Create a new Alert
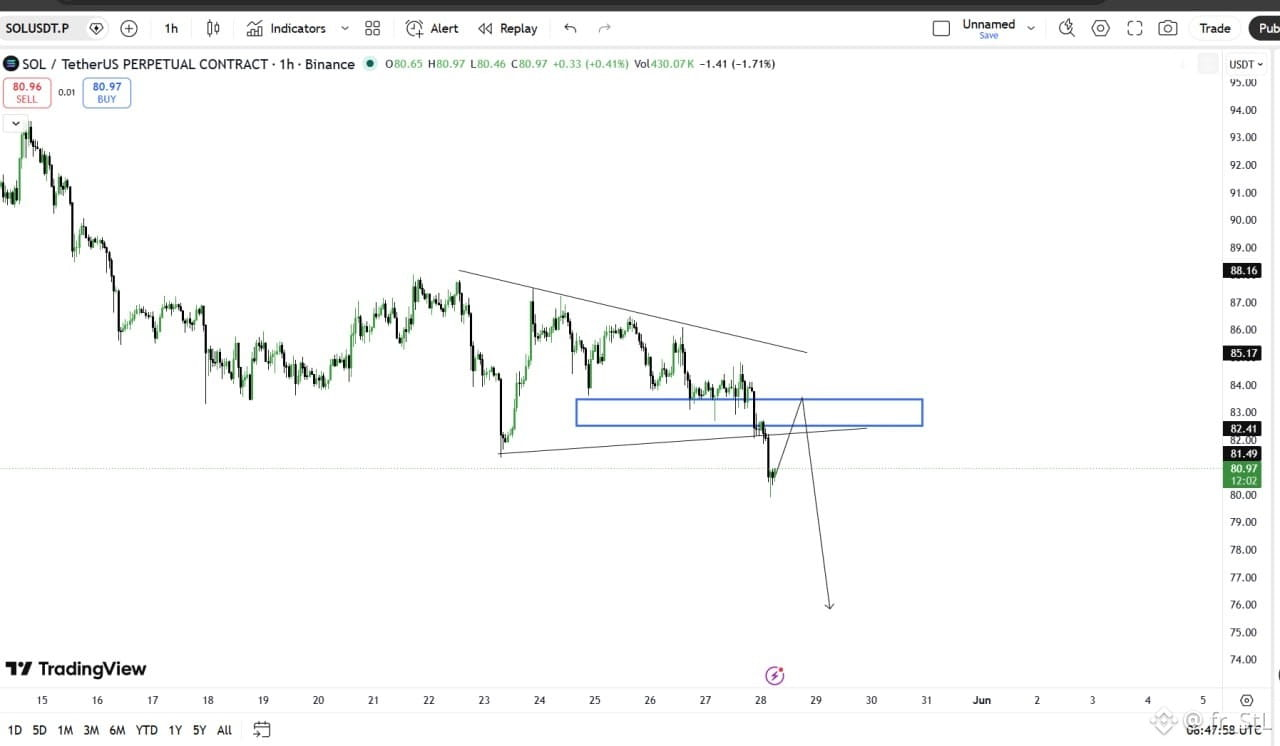The image size is (1280, 746). 432,28
